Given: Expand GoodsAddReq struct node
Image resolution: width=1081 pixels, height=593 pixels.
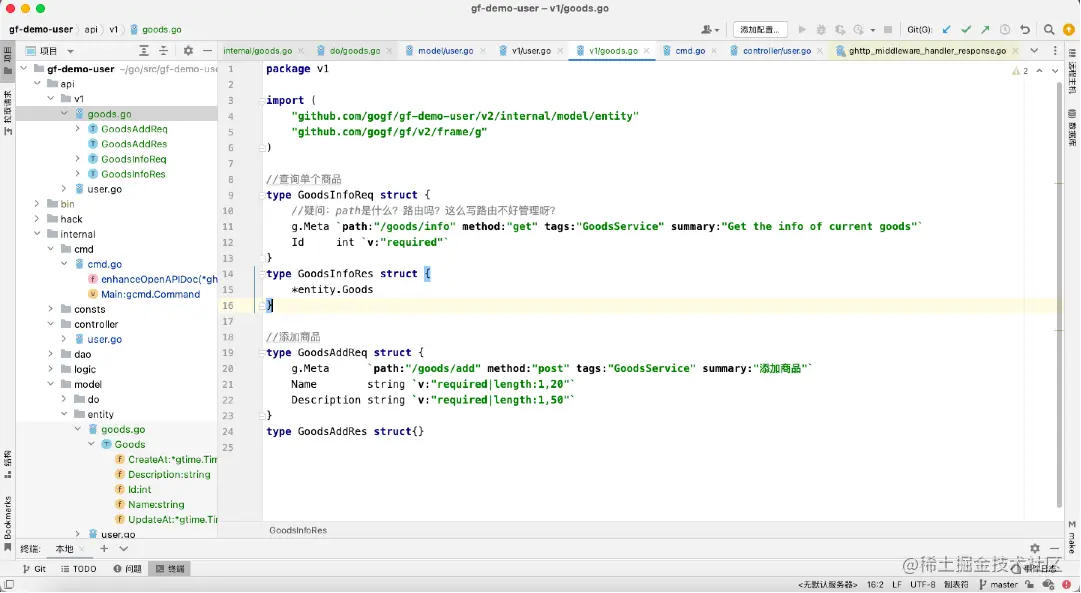Looking at the screenshot, I should click(x=78, y=129).
